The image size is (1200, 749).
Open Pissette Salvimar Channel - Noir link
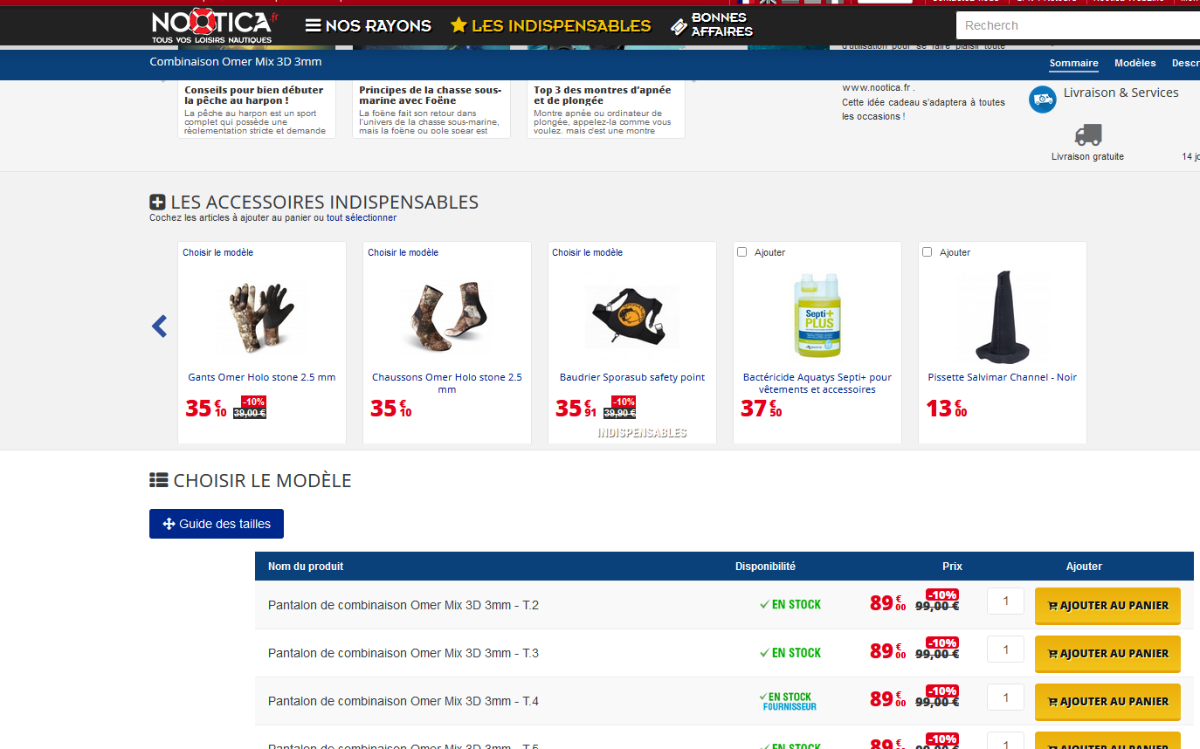[x=1002, y=378]
